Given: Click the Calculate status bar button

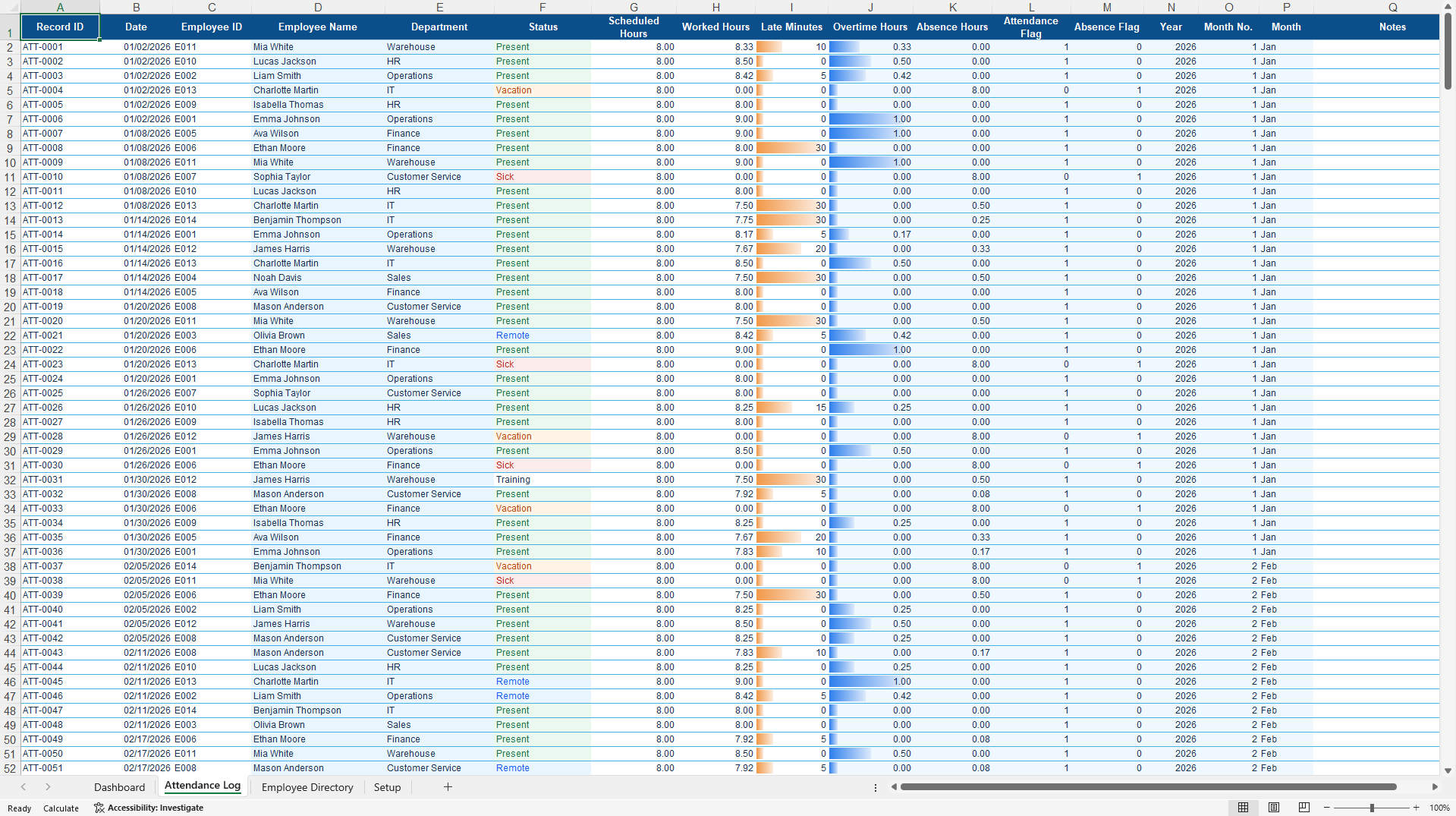Looking at the screenshot, I should tap(61, 808).
